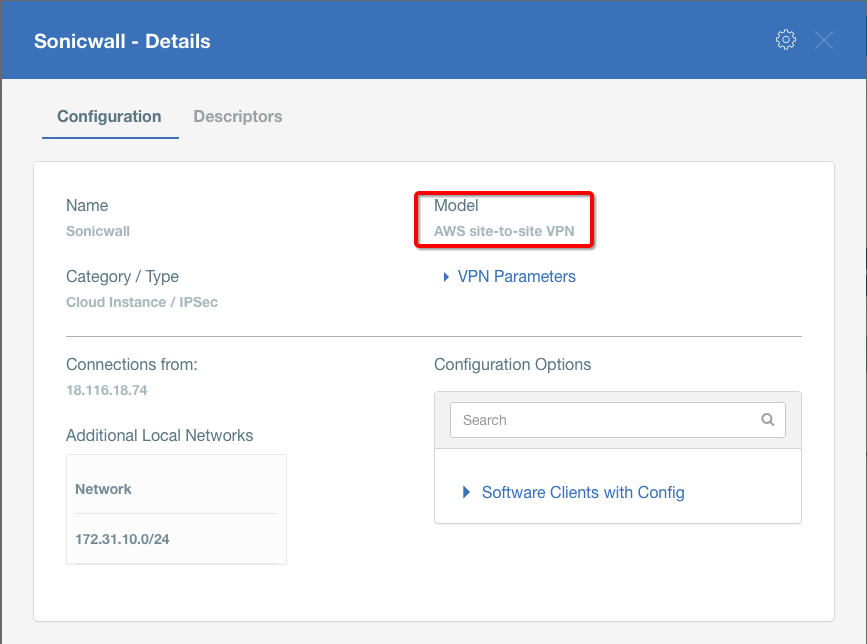Open Software Clients with Config link
The width and height of the screenshot is (867, 644).
point(583,492)
